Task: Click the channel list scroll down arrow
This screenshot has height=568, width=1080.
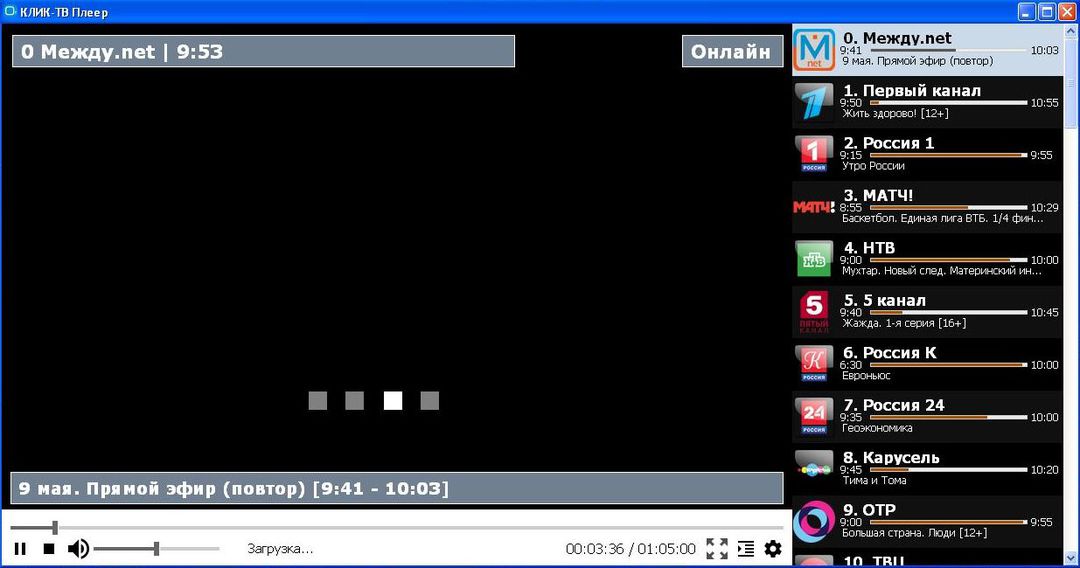Action: 1071,558
